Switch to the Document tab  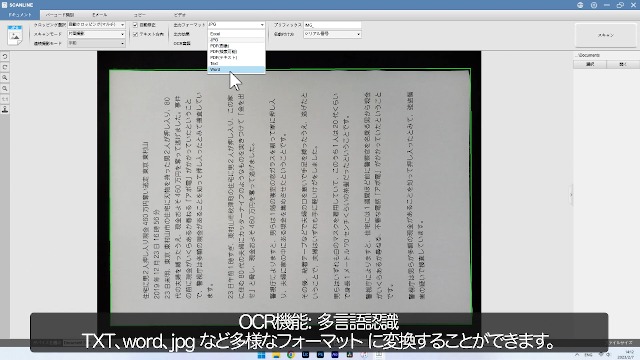point(20,15)
